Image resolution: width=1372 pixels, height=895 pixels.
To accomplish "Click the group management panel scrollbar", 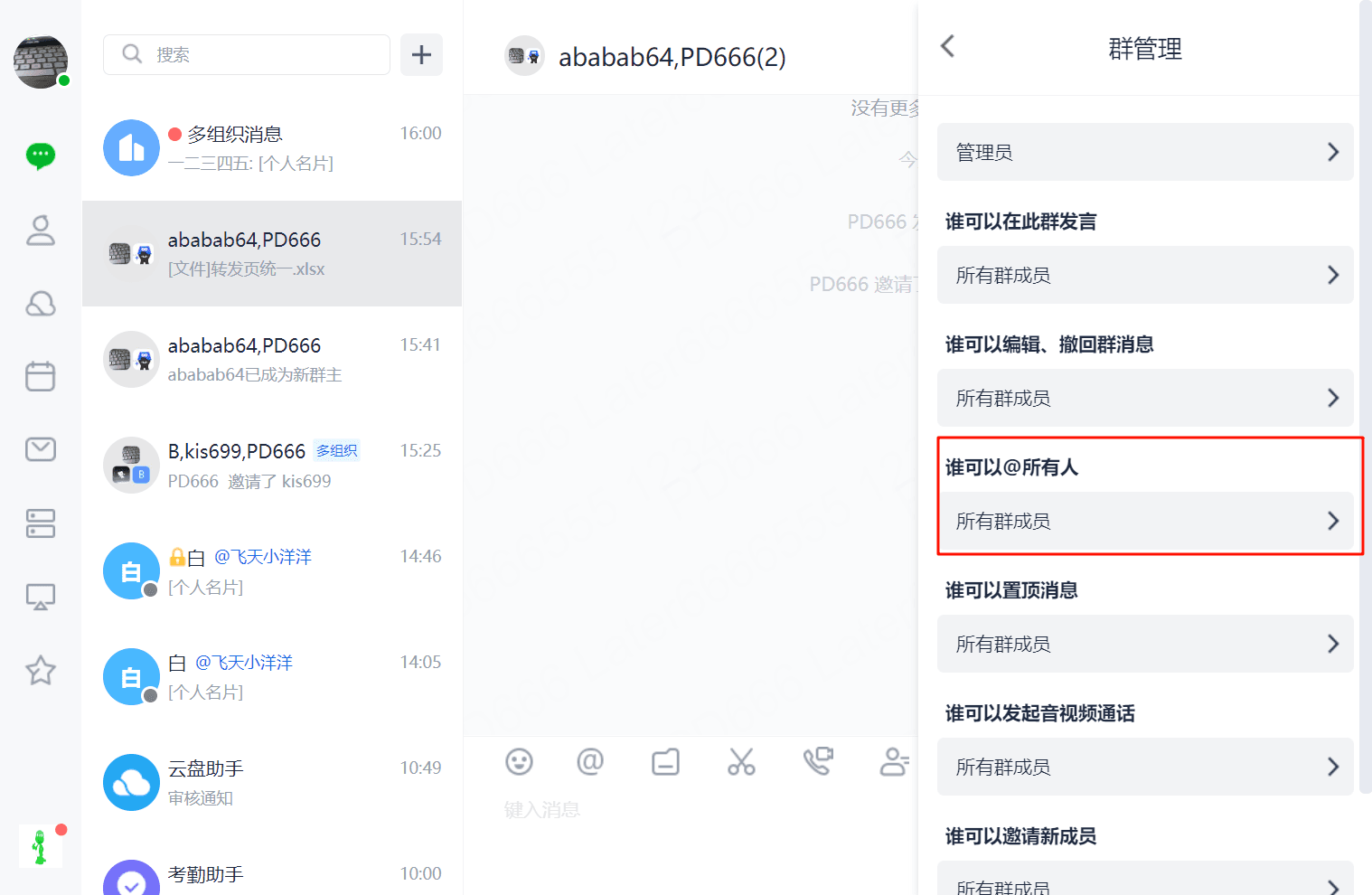I will 1365,398.
